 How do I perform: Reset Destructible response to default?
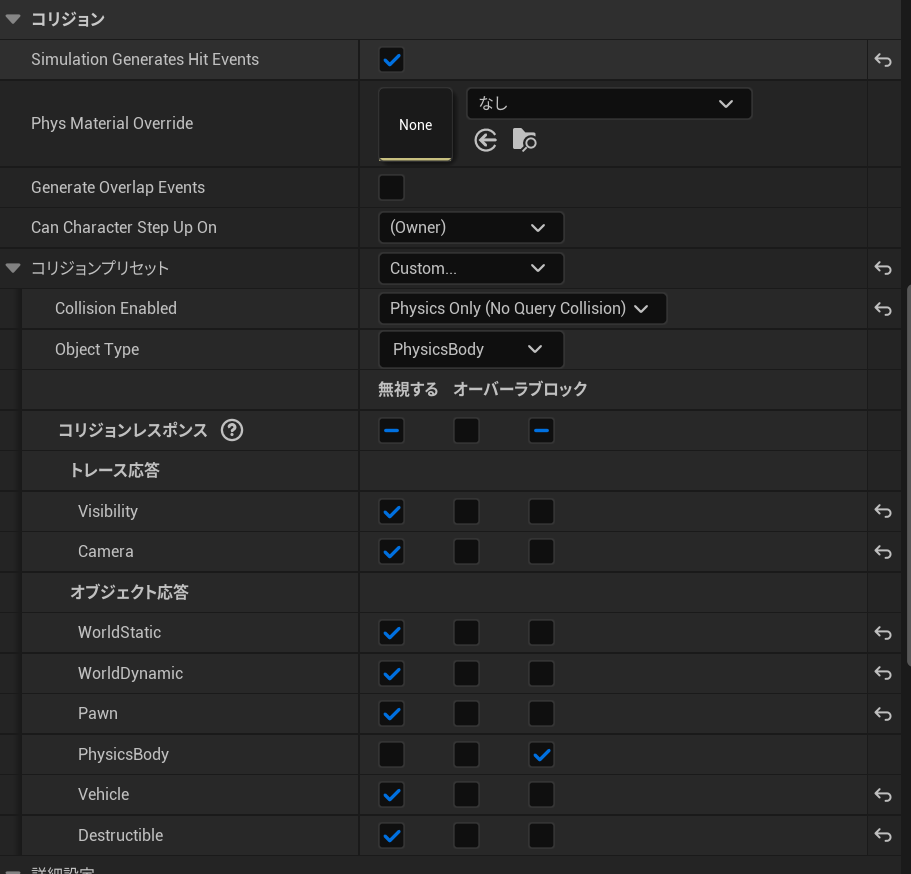[883, 835]
